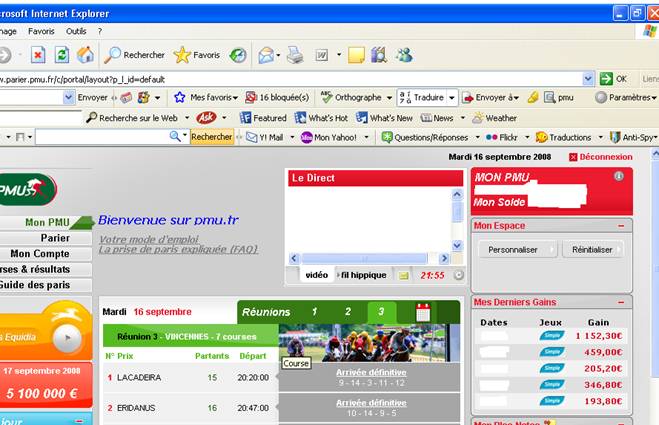Open La prise de paris FAQ link
This screenshot has height=425, width=659.
pos(178,249)
